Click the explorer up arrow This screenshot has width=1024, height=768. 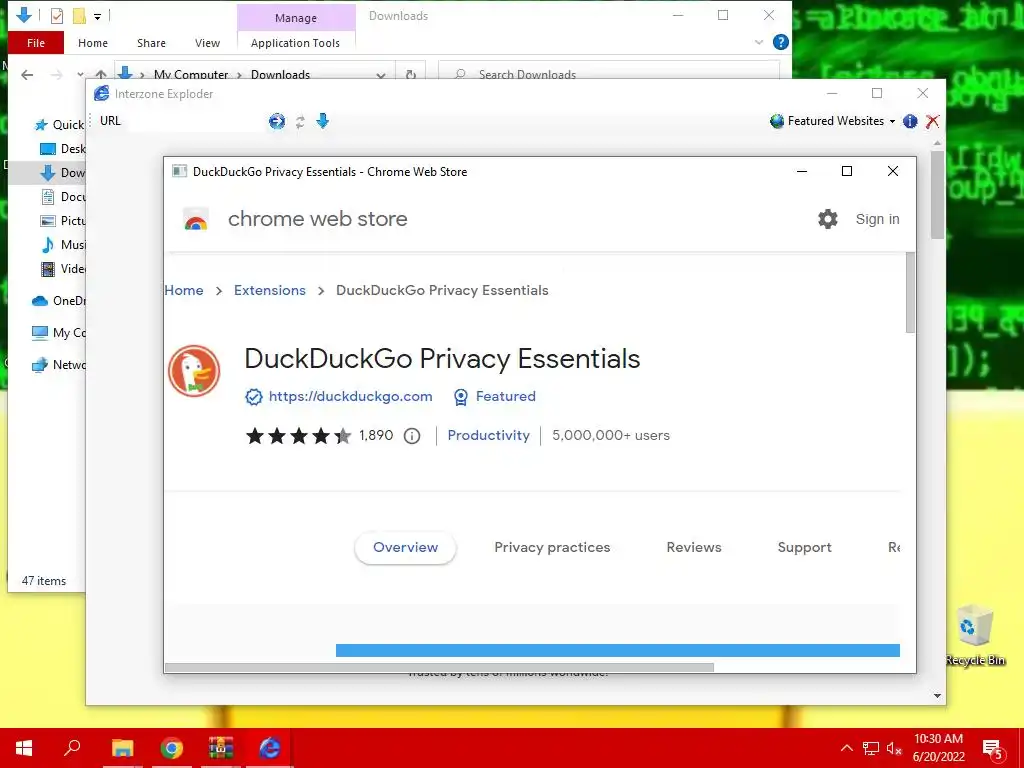pyautogui.click(x=101, y=74)
